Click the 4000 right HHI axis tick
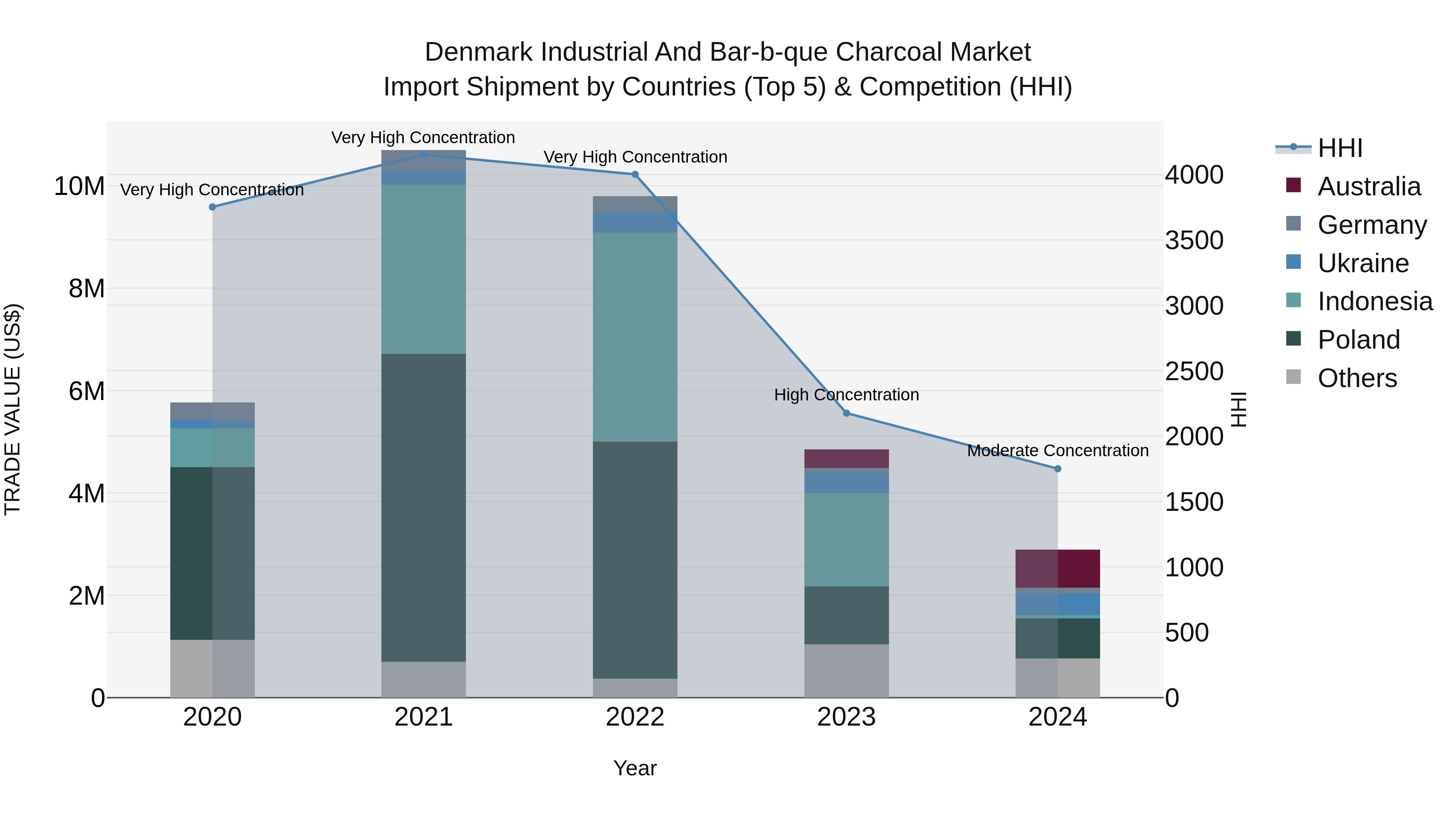The image size is (1456, 819). tap(1194, 175)
